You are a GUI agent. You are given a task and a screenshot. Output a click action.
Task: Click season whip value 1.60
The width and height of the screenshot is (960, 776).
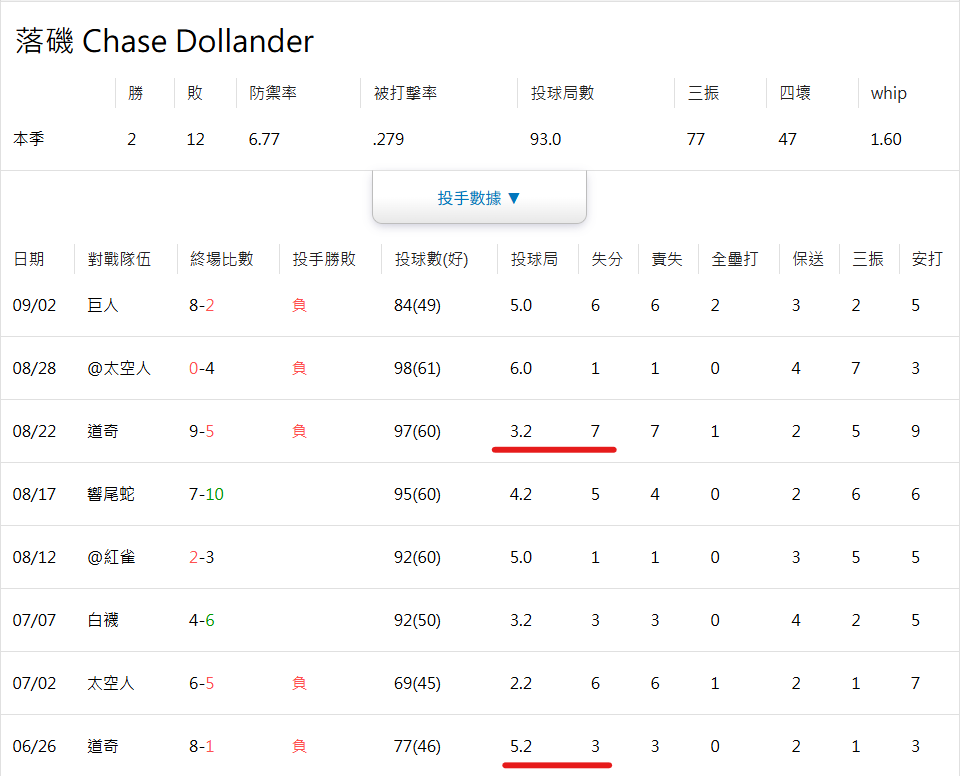coord(886,139)
